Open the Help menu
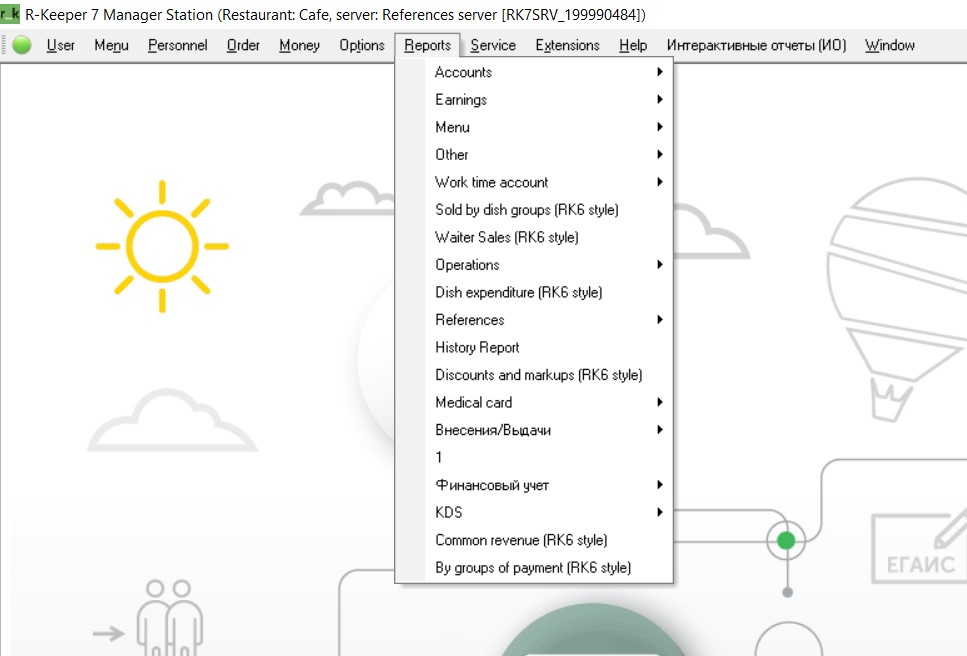This screenshot has height=656, width=967. [633, 45]
